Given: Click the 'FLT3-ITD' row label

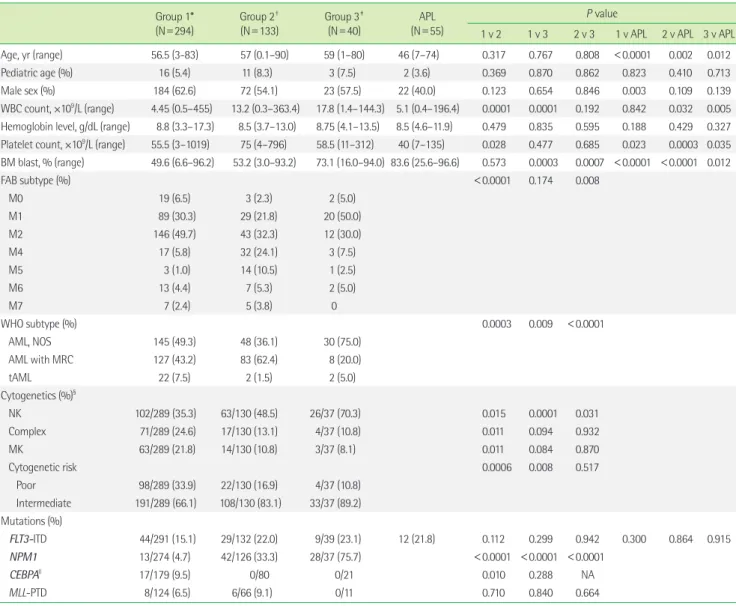Looking at the screenshot, I should click(28, 539).
